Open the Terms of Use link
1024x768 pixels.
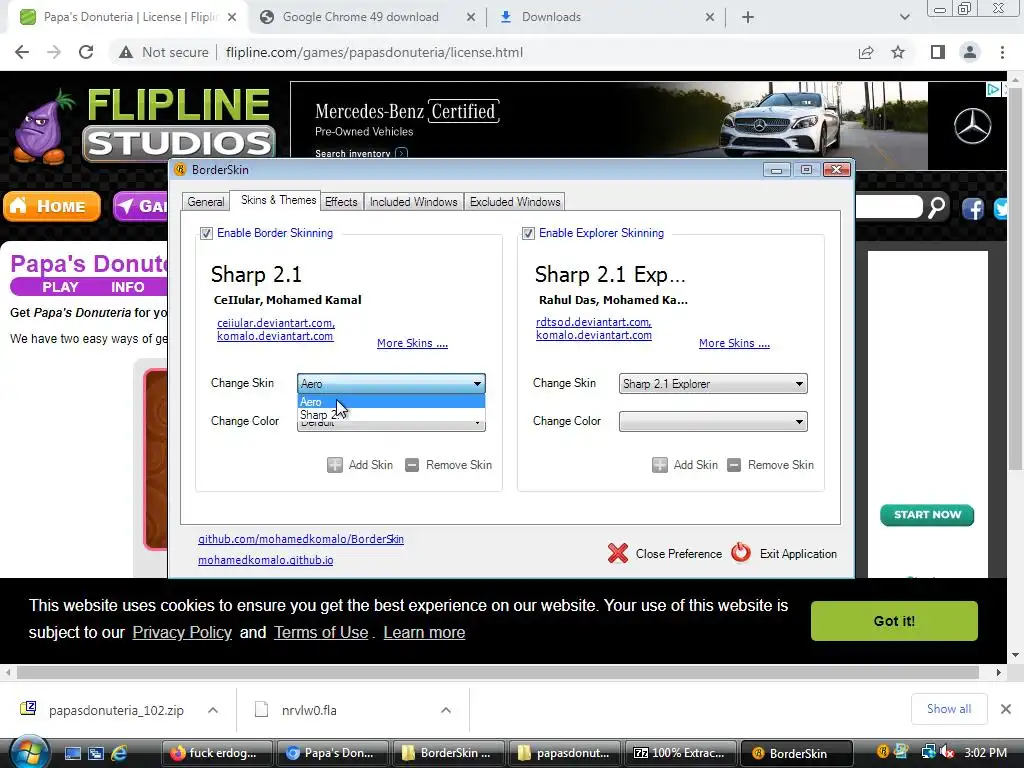(x=321, y=632)
